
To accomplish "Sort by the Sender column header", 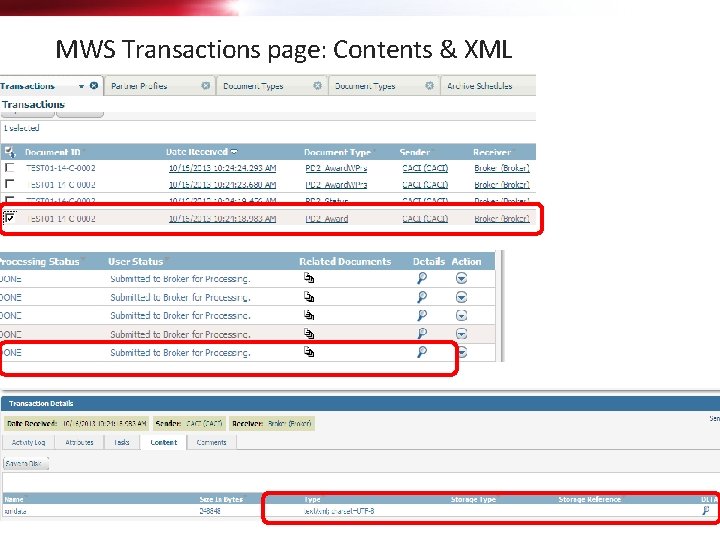I will coord(415,152).
